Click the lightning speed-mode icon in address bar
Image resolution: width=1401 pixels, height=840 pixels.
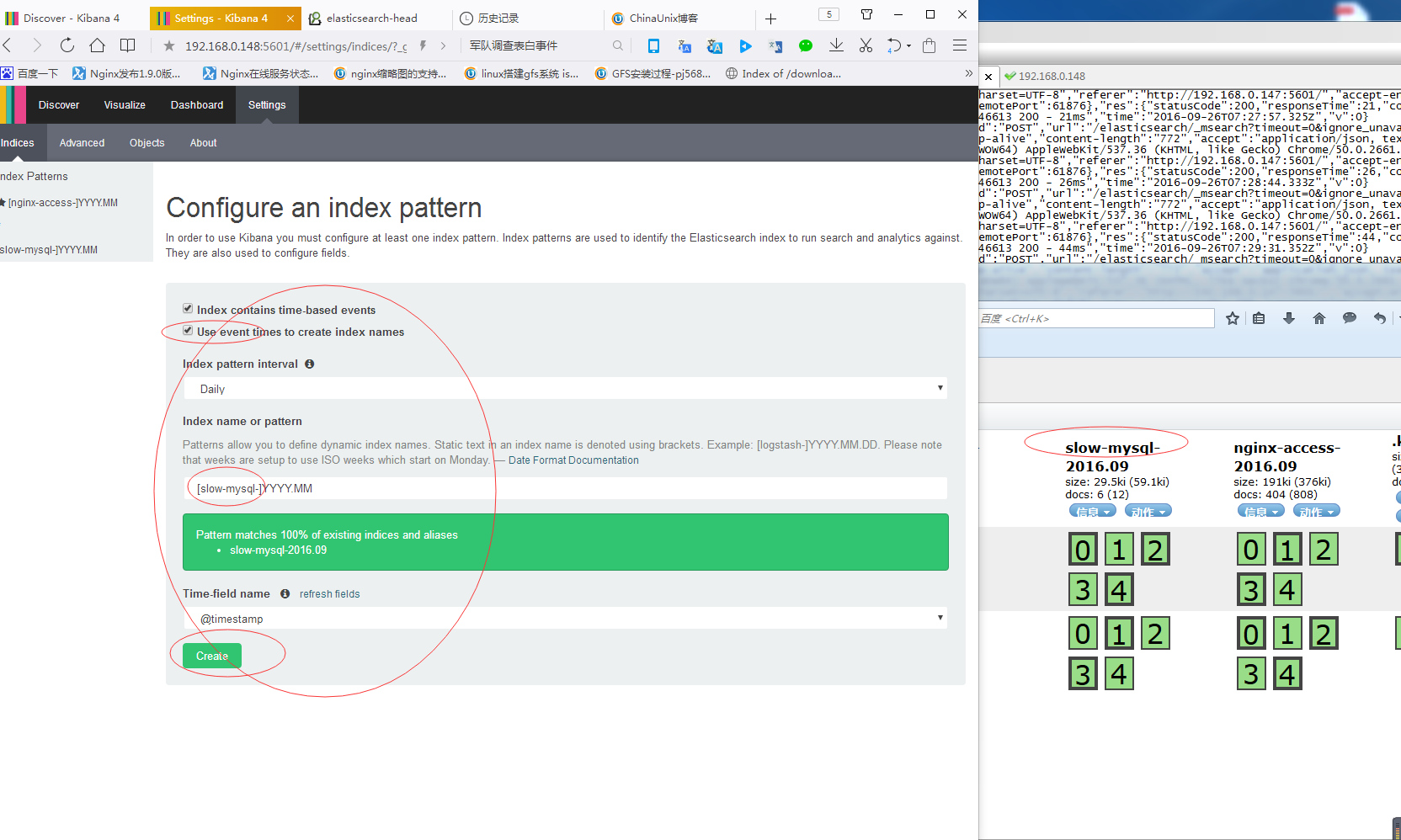pos(423,46)
